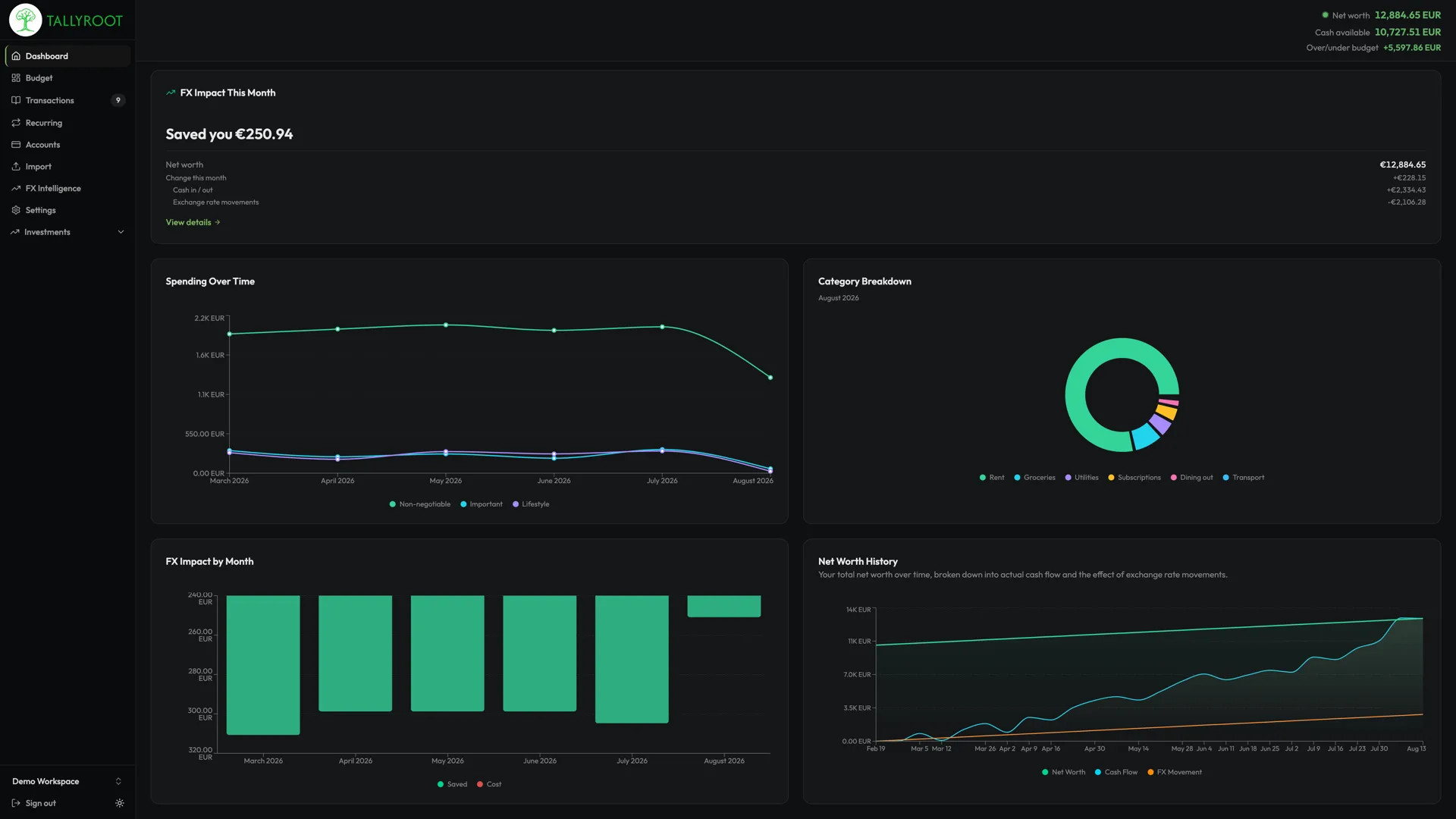Click the Budget grid icon
1456x819 pixels.
16,78
